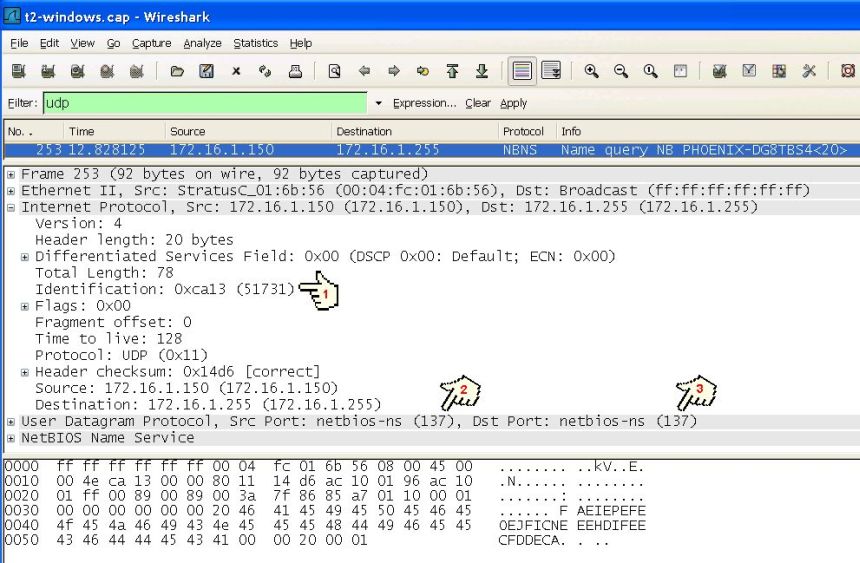This screenshot has height=563, width=860.
Task: Toggle auto scroll in live capture button
Action: pos(551,71)
